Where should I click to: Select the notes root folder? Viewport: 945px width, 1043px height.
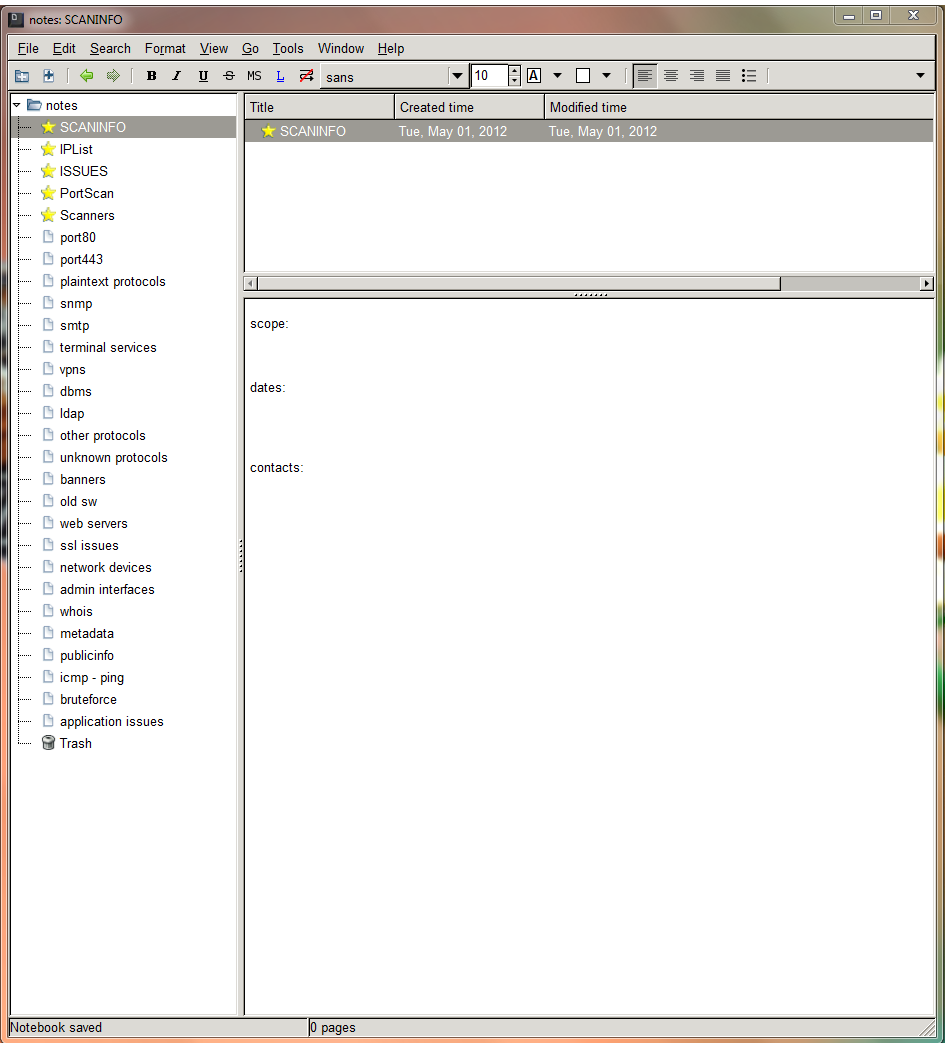[62, 105]
